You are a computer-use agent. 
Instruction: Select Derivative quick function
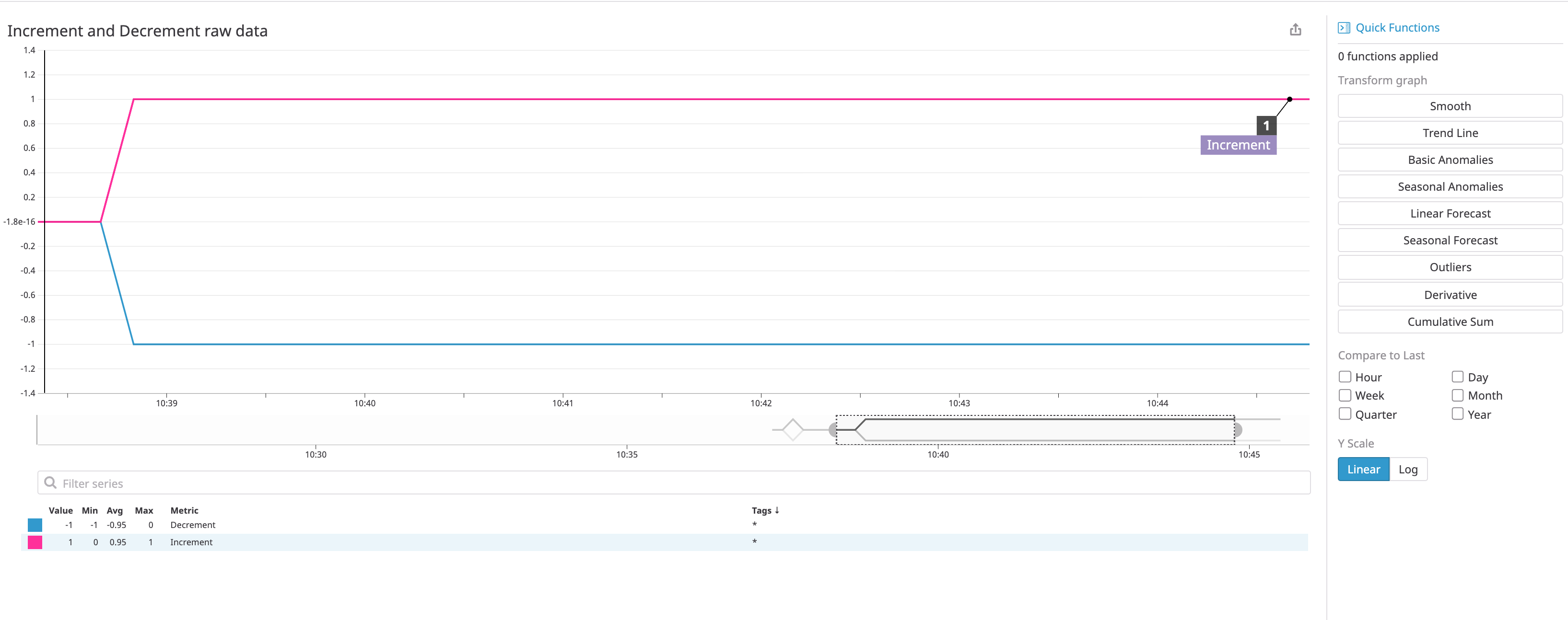click(1449, 294)
